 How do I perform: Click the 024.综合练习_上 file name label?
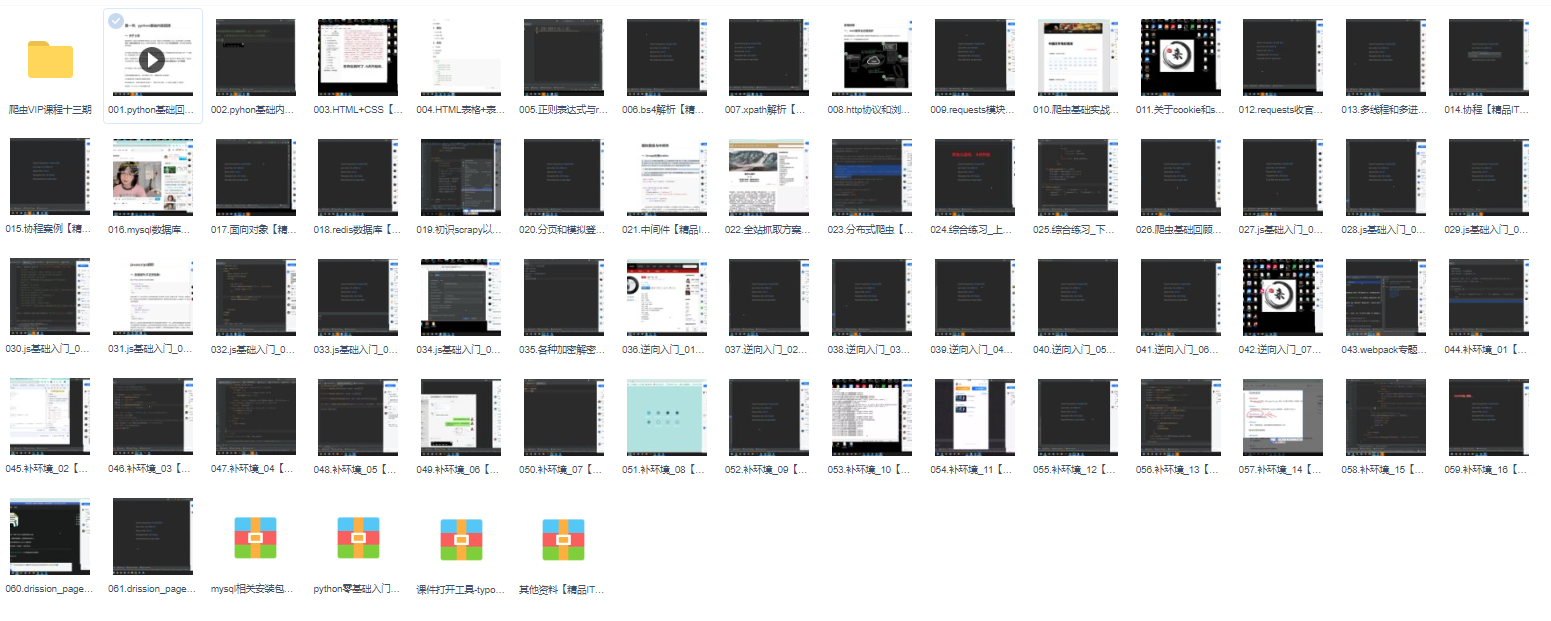coord(975,230)
